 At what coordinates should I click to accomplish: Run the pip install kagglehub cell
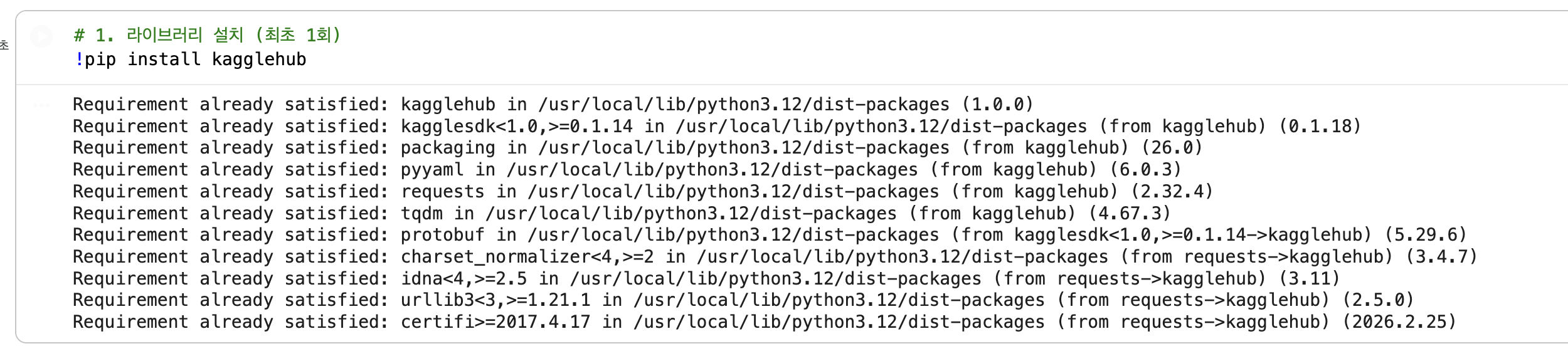[42, 36]
